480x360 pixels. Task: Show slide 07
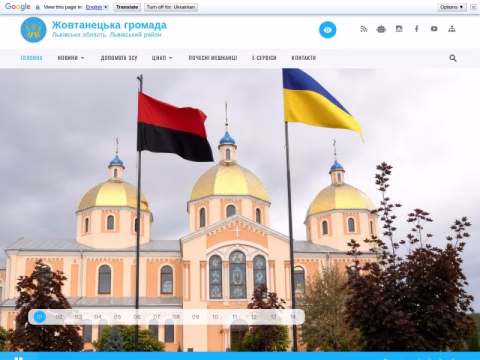[157, 317]
